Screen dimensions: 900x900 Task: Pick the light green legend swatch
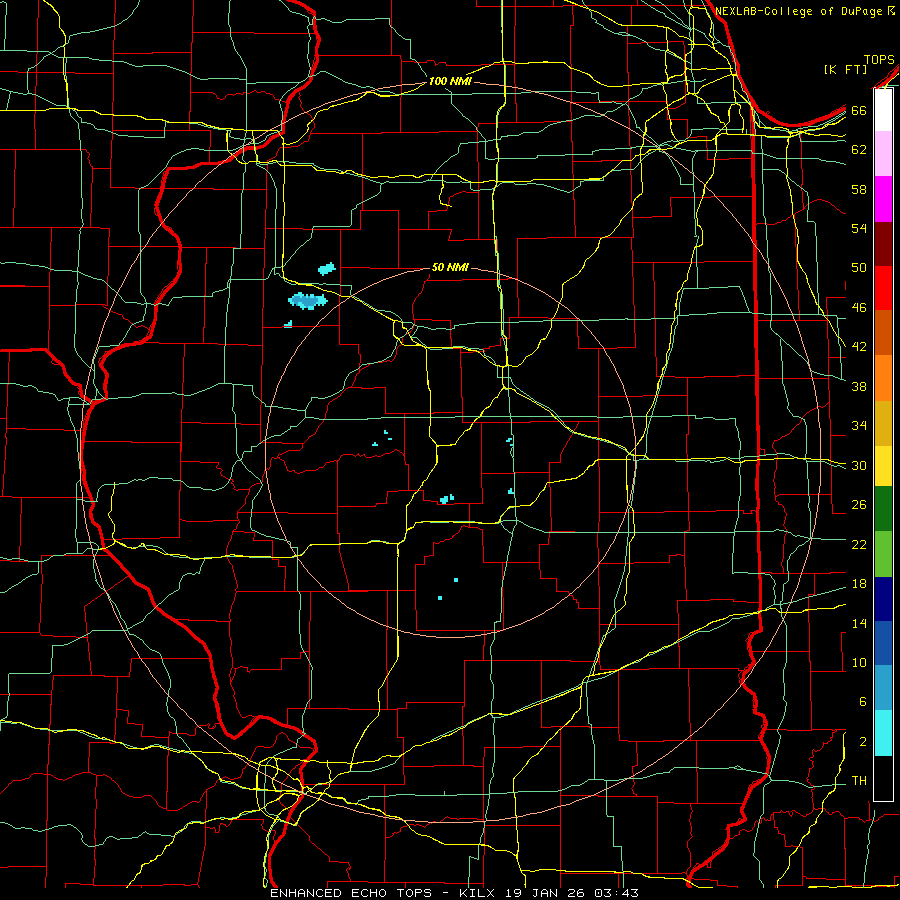883,554
